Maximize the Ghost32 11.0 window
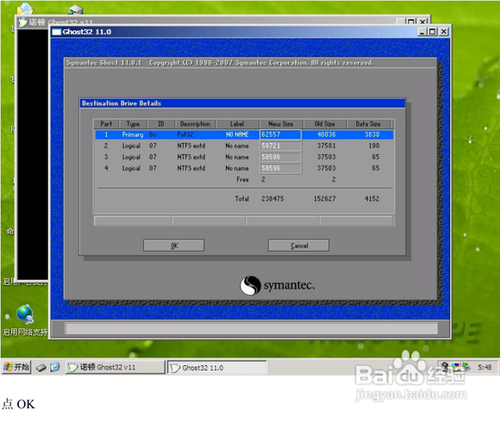 tap(432, 32)
